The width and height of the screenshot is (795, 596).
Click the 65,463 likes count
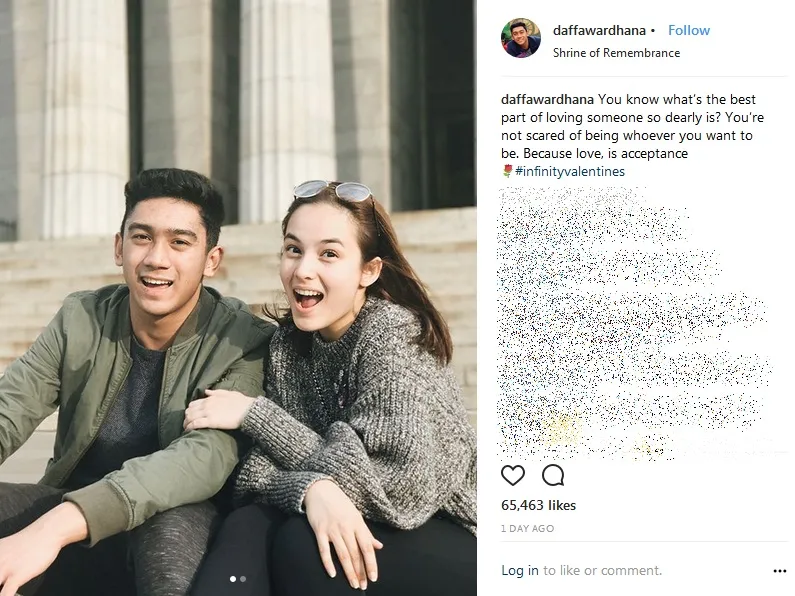coord(538,505)
